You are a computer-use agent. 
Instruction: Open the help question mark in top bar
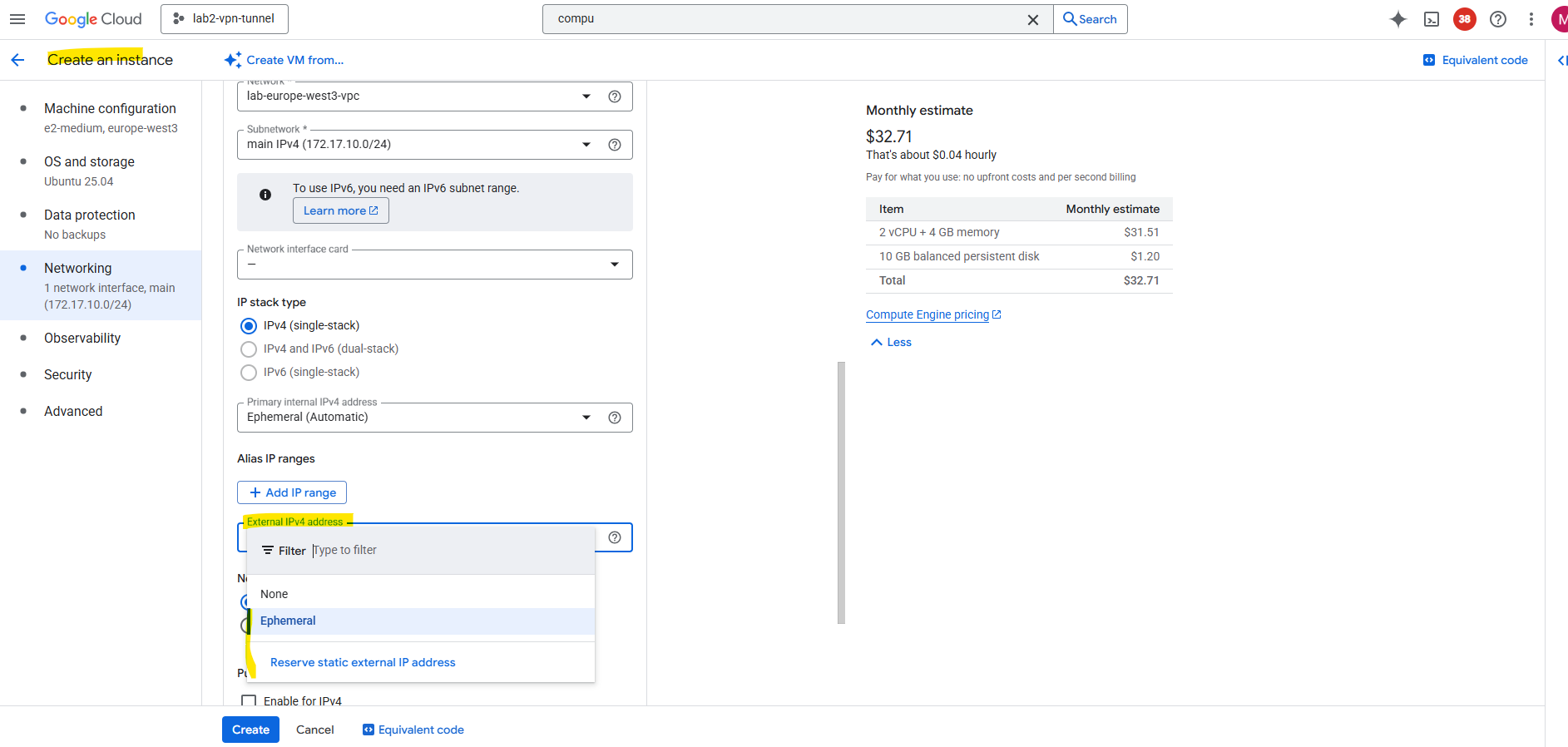[x=1497, y=19]
